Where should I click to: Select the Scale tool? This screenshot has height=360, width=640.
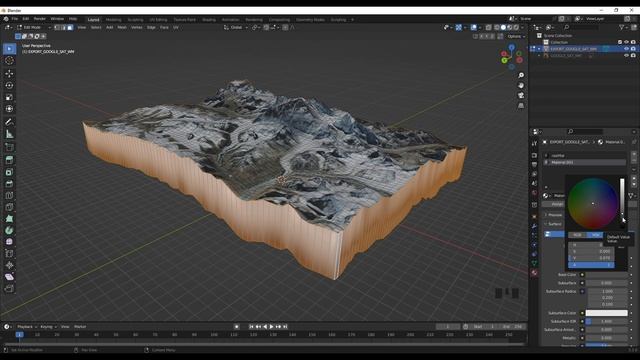(x=9, y=97)
